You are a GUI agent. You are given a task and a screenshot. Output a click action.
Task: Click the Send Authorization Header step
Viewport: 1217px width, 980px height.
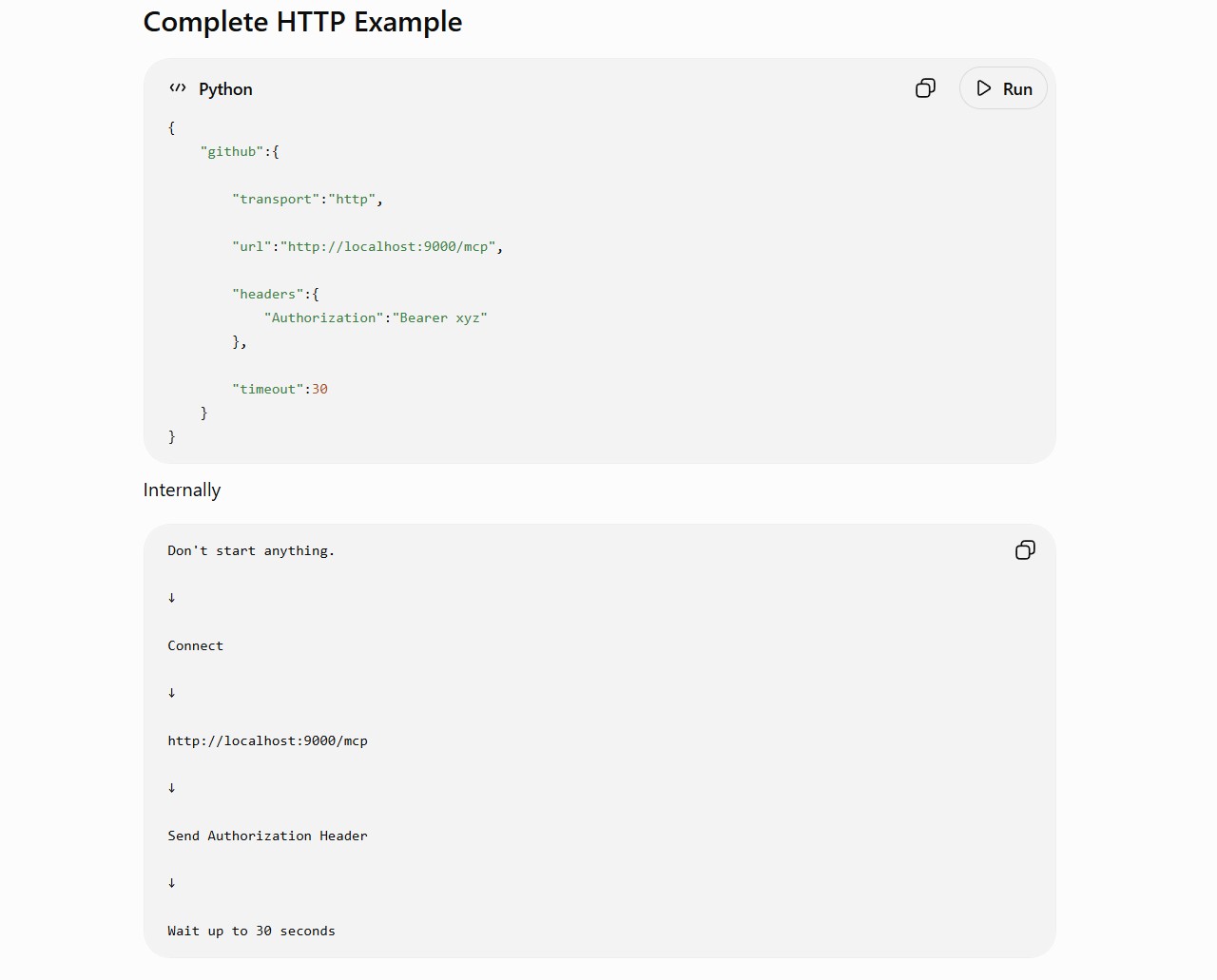click(267, 836)
